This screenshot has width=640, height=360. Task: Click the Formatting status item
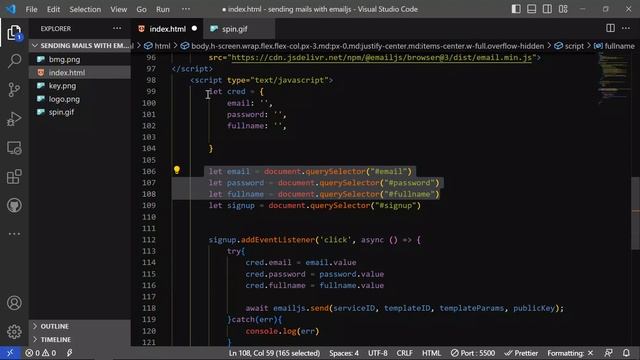pyautogui.click(x=570, y=353)
